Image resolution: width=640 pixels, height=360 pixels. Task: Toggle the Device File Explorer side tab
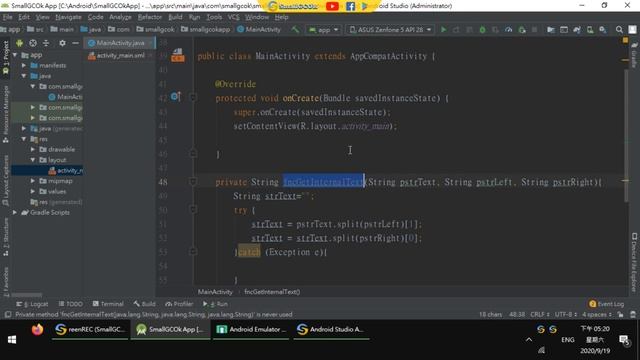634,262
